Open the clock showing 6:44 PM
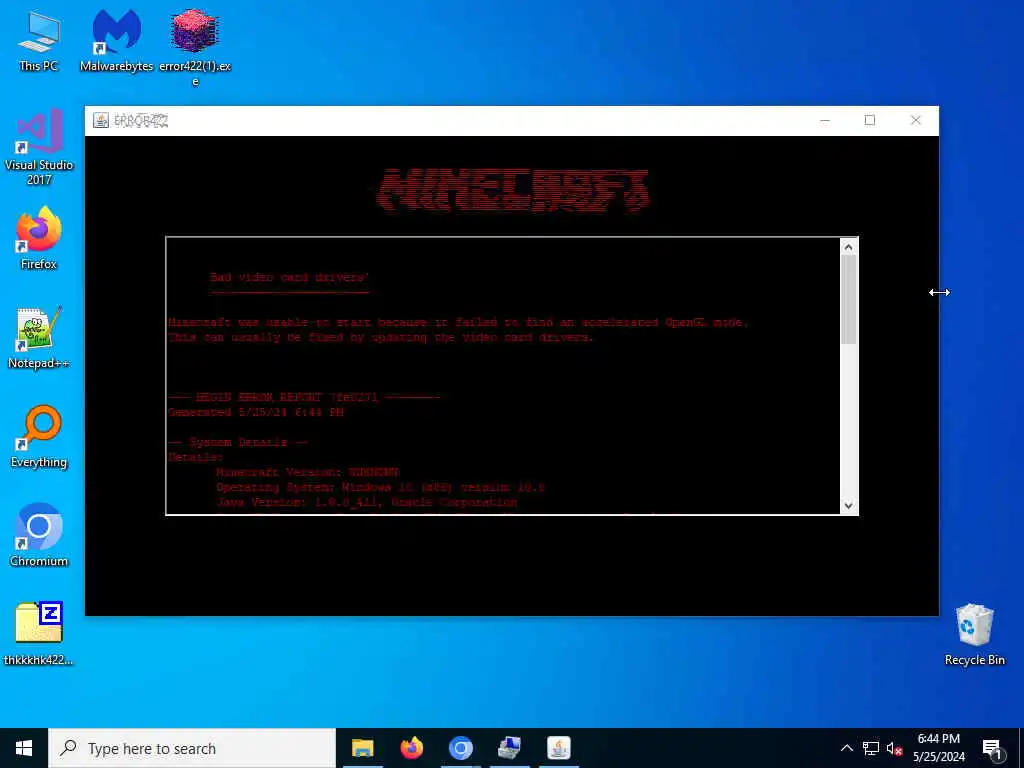 point(938,748)
